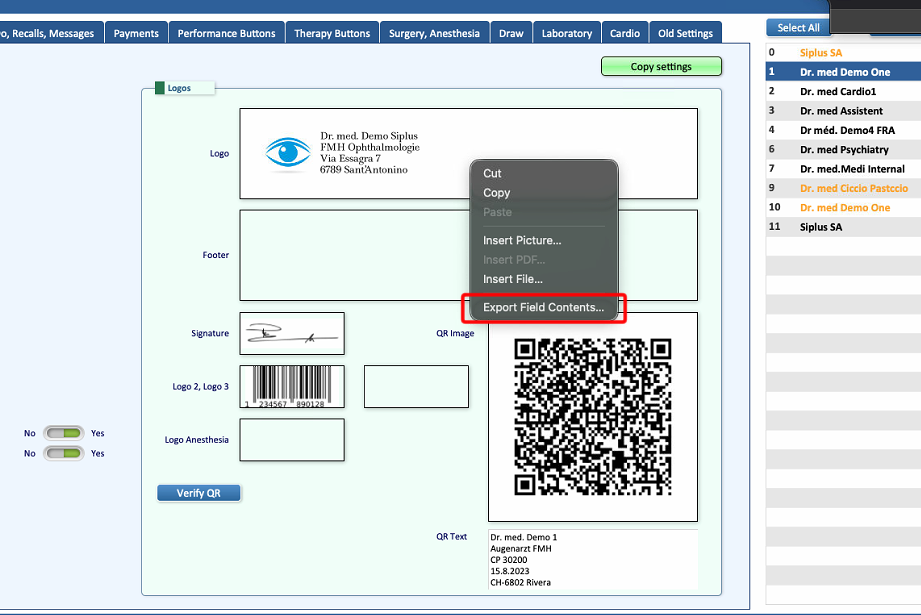Click the Select All button
The height and width of the screenshot is (615, 921).
coord(798,28)
